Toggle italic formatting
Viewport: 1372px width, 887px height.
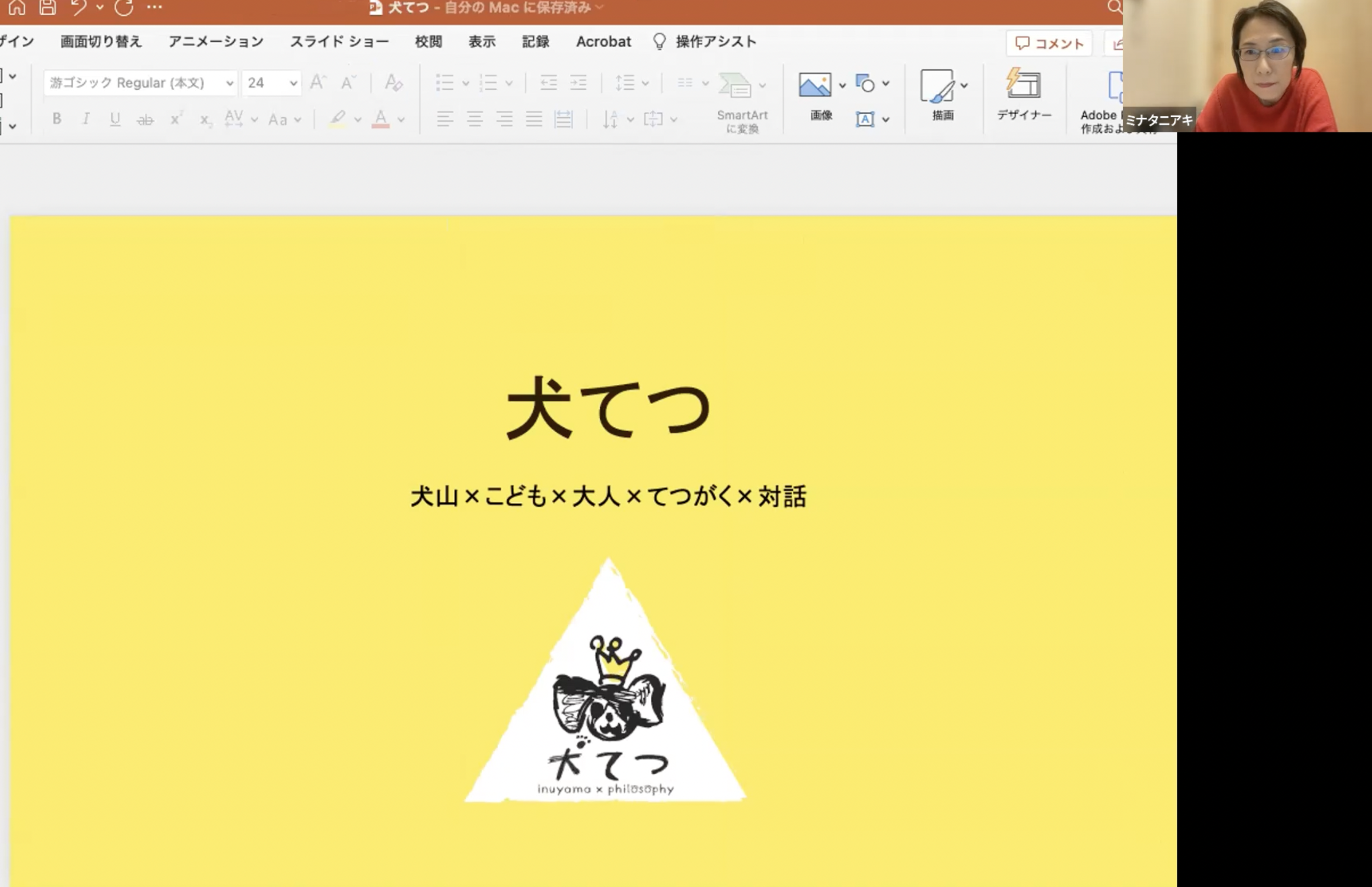coord(86,119)
